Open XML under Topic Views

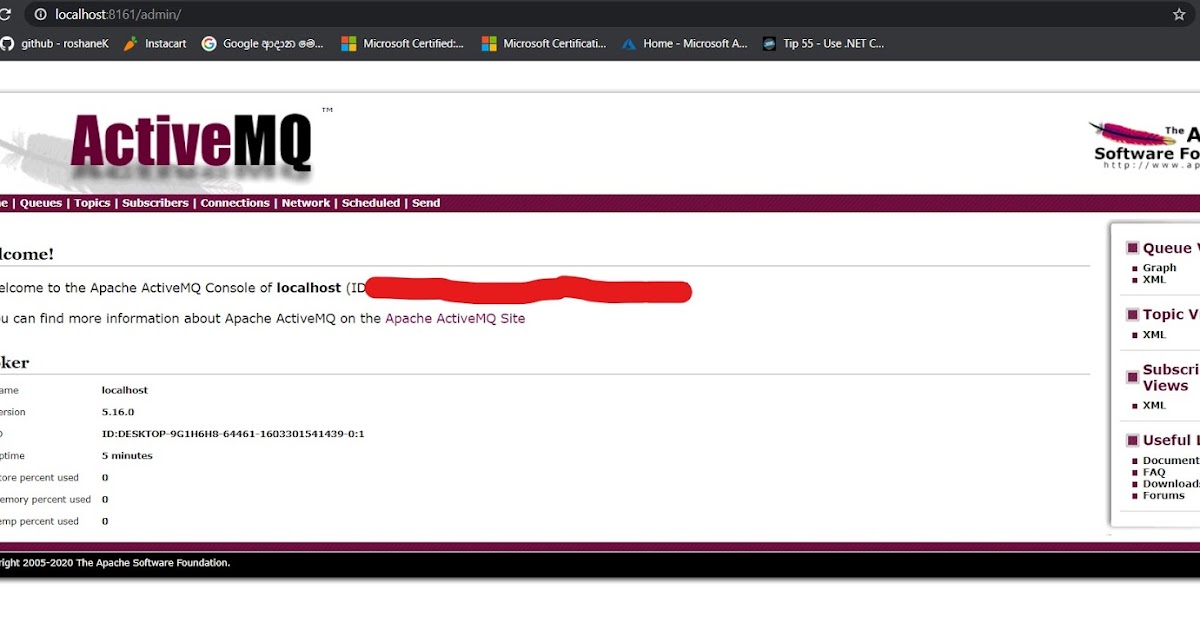1155,334
